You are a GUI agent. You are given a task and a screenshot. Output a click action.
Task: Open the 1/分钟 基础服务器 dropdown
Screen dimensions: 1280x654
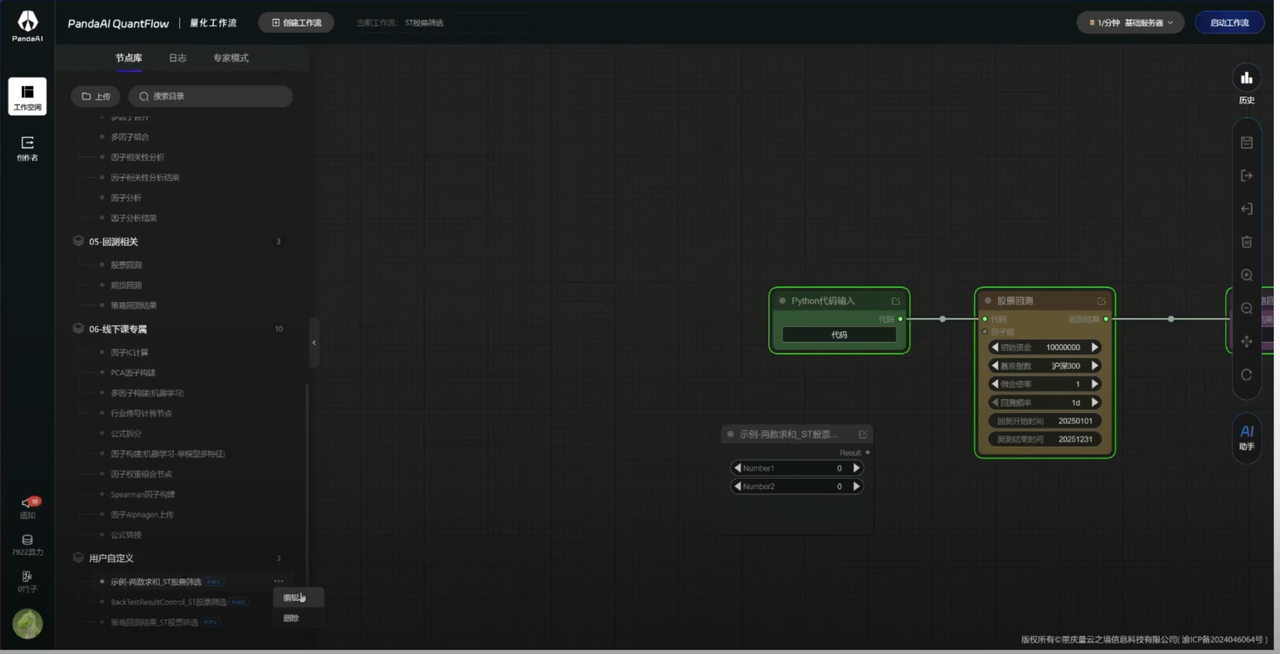coord(1130,22)
